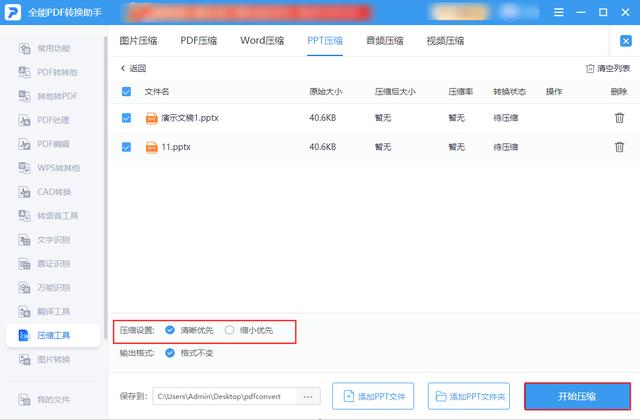Click the save path input field
Screen dimensions: 640x420
click(225, 396)
